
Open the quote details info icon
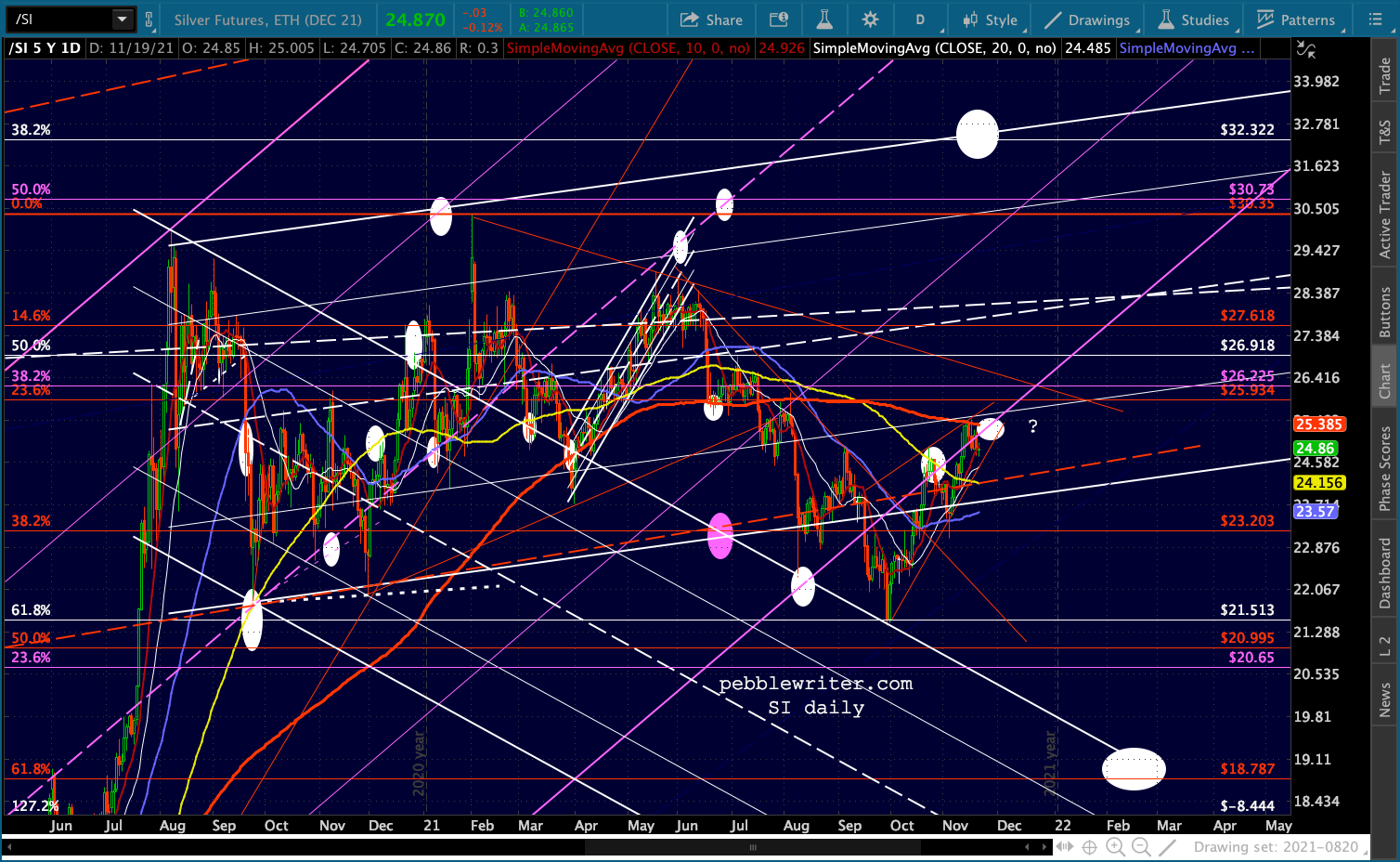coord(779,20)
